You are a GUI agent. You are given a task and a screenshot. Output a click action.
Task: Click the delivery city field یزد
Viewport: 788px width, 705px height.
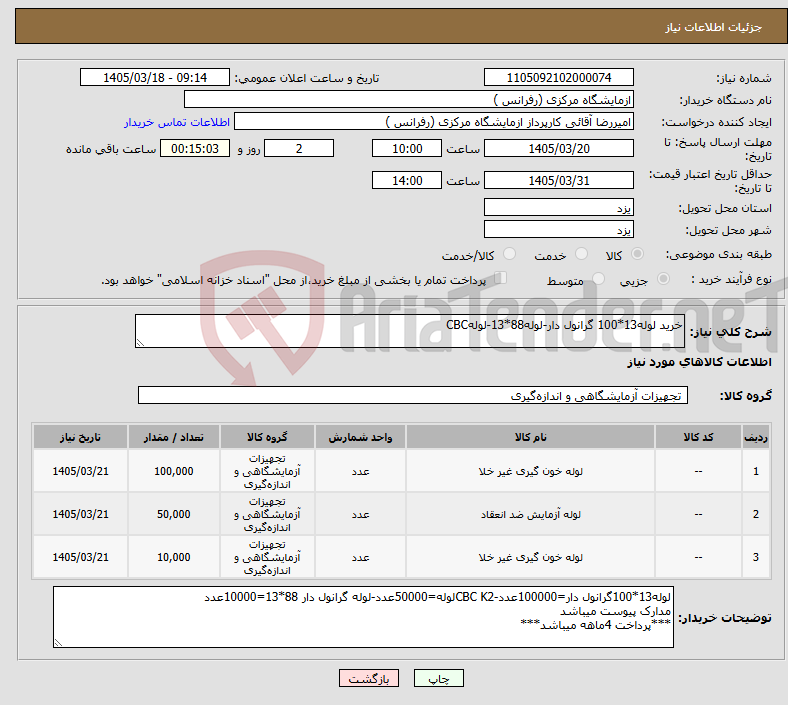(559, 229)
